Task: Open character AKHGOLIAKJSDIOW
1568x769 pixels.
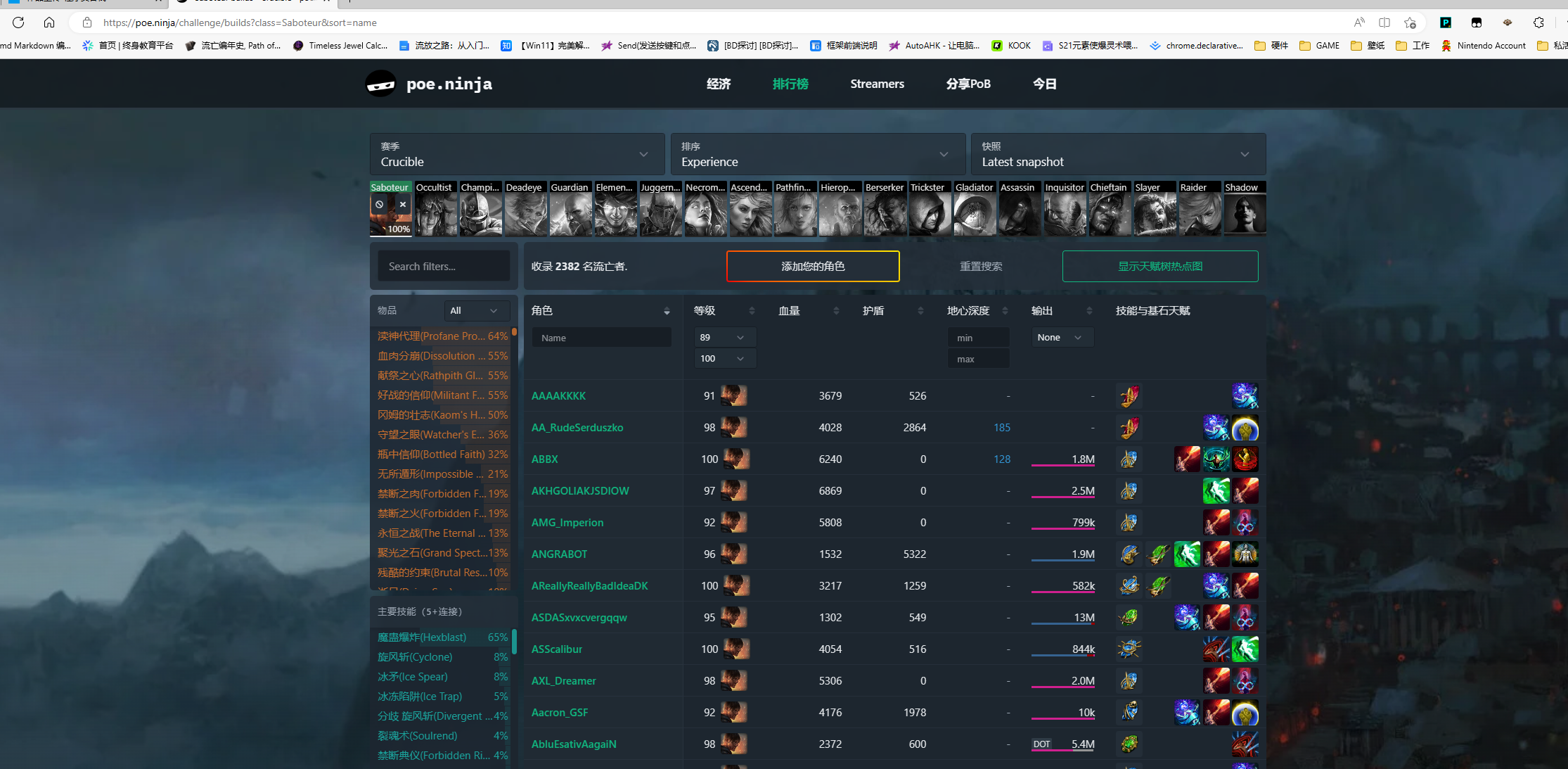Action: (580, 490)
